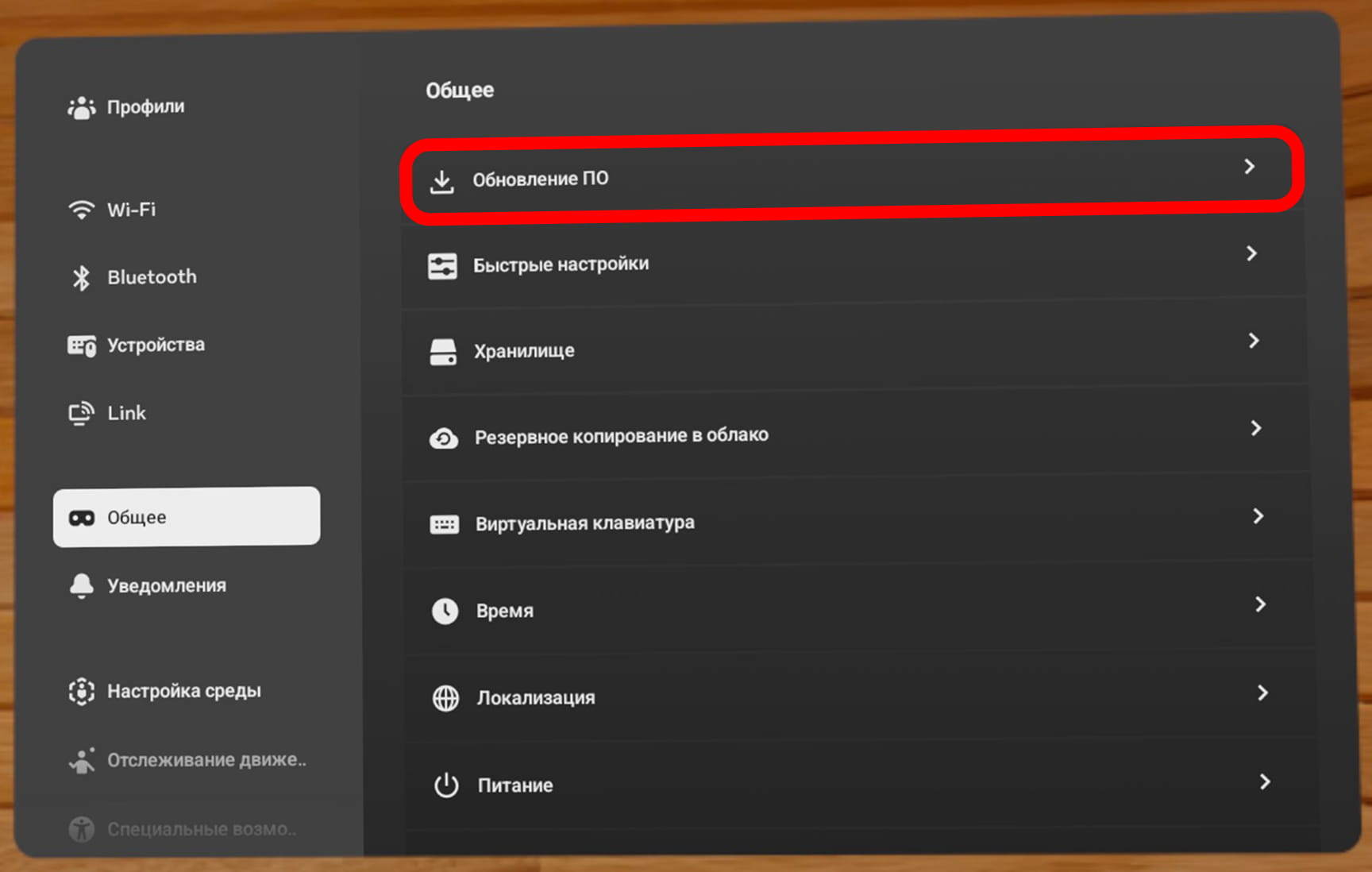
Task: Click the clock icon for Время
Action: coord(445,612)
